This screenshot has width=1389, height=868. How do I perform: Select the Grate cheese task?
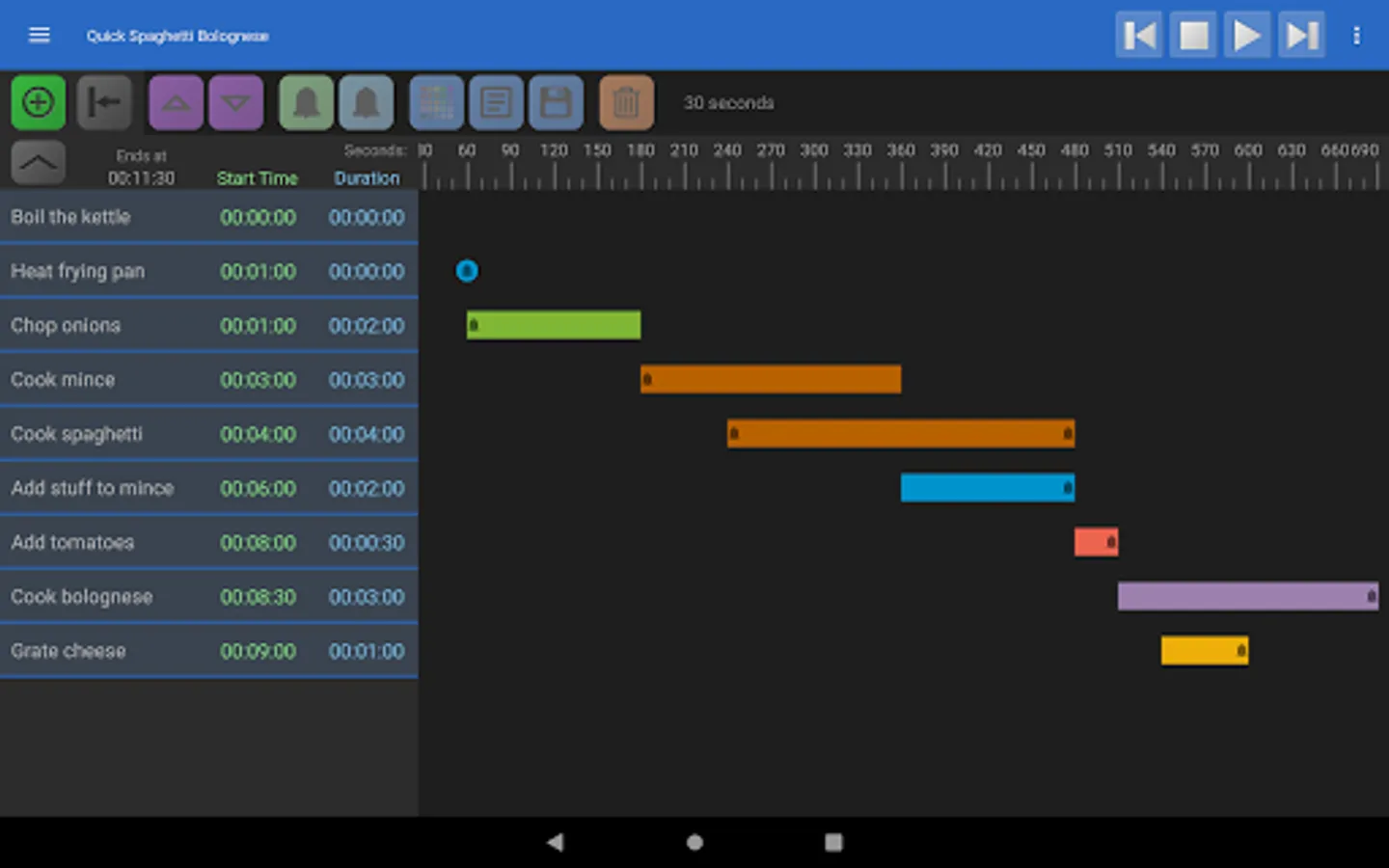tap(208, 651)
